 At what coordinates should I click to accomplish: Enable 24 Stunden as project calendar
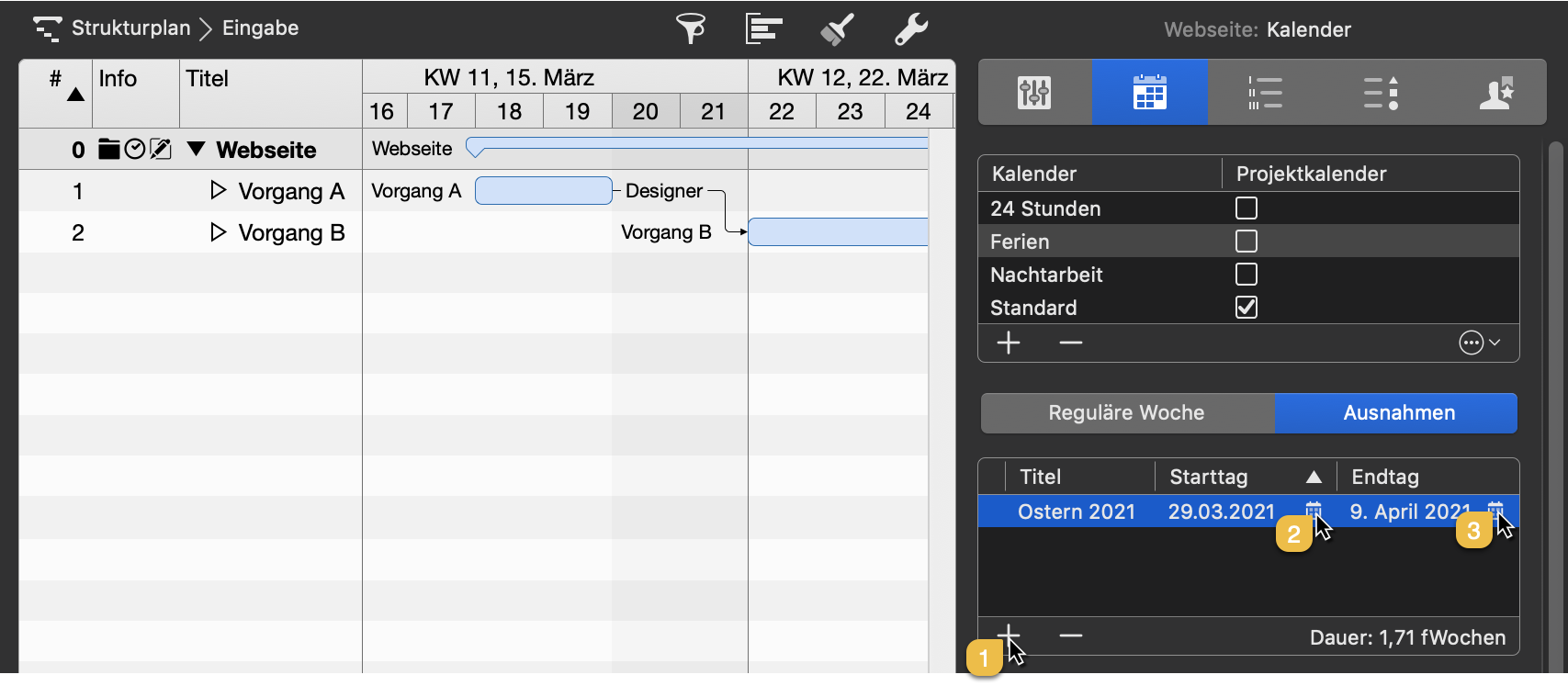[1246, 208]
